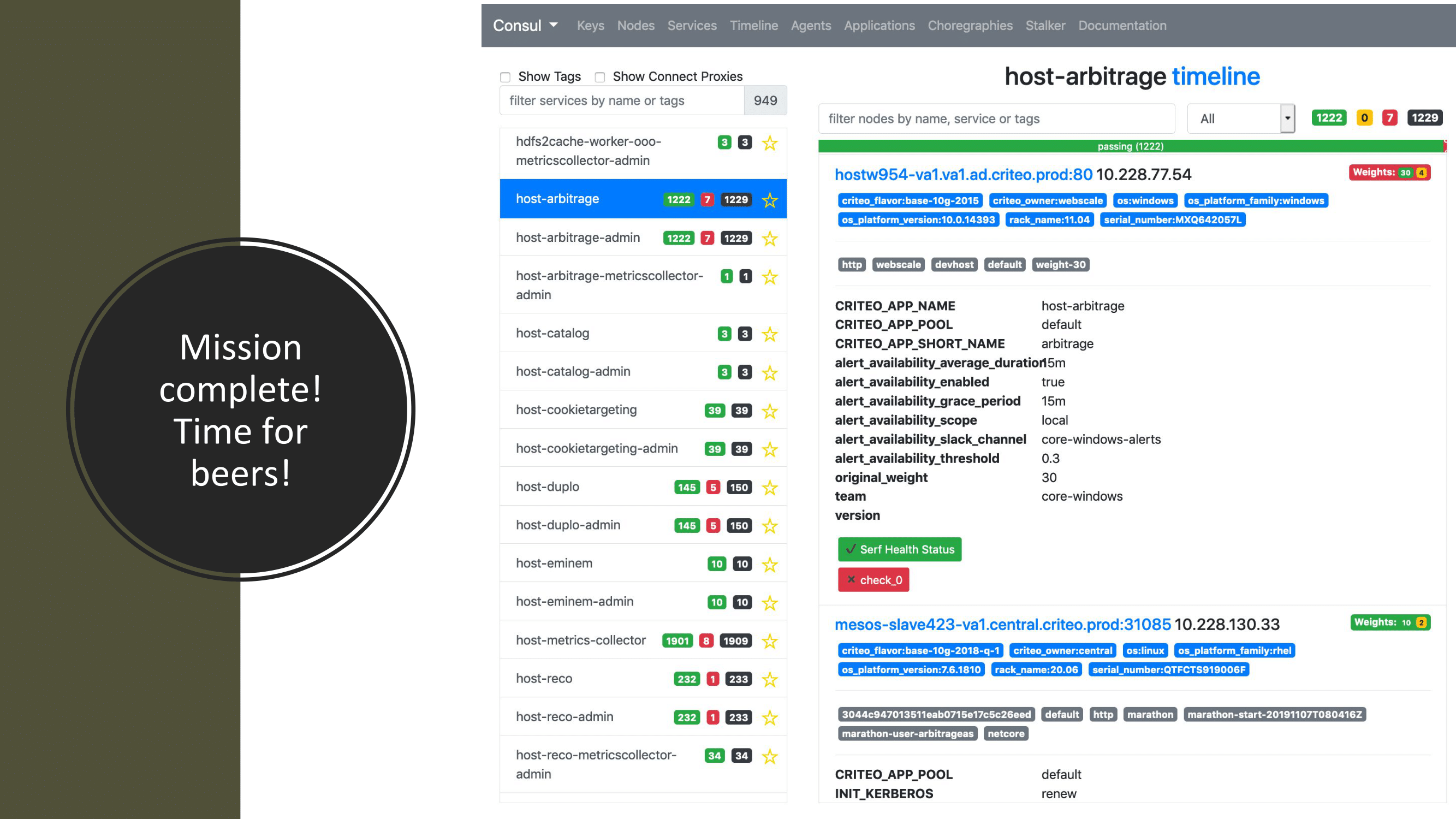
Task: Star host-eminem-admin service
Action: click(x=769, y=603)
